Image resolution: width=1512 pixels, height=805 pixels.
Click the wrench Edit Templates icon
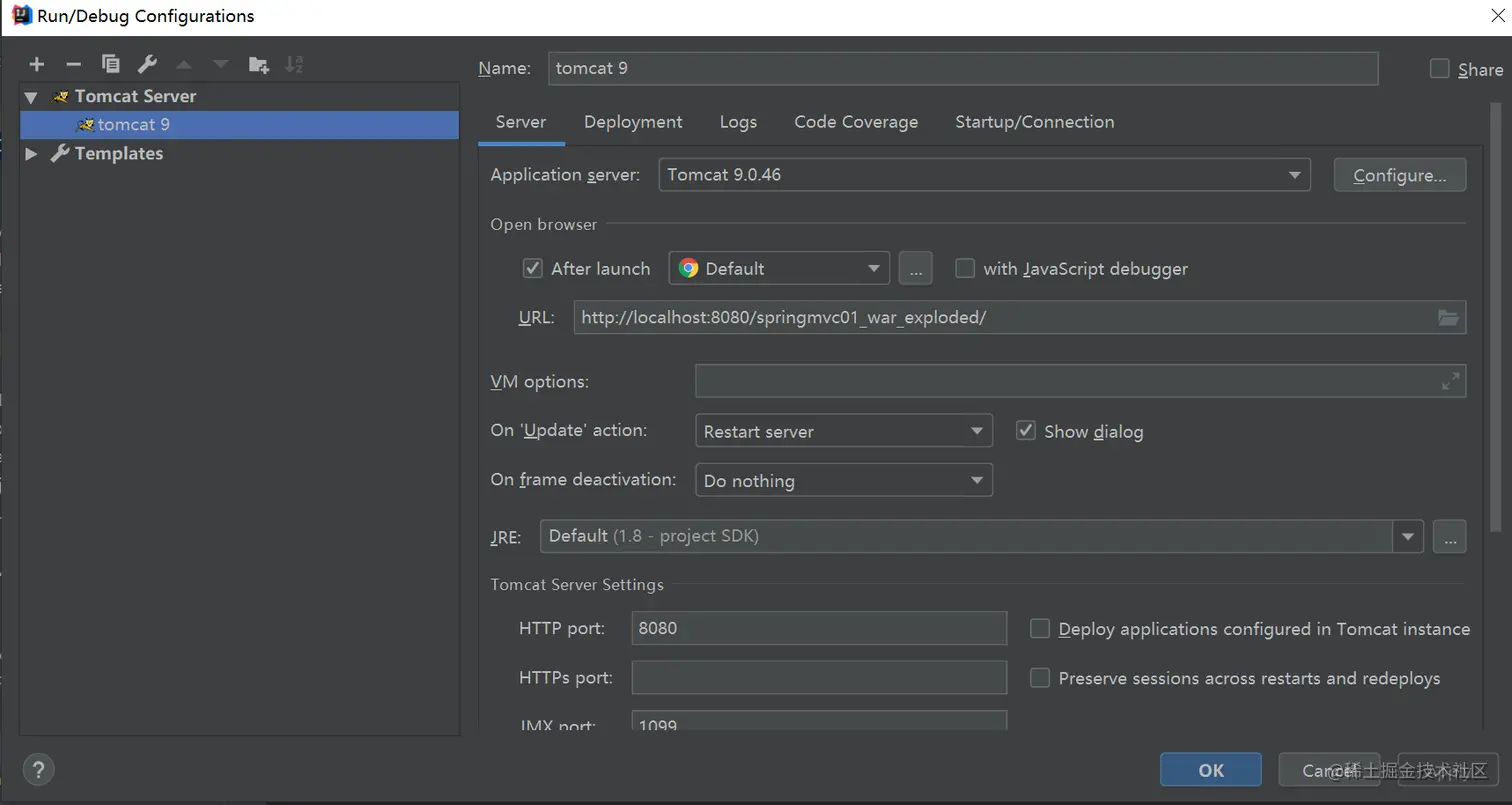pyautogui.click(x=147, y=65)
